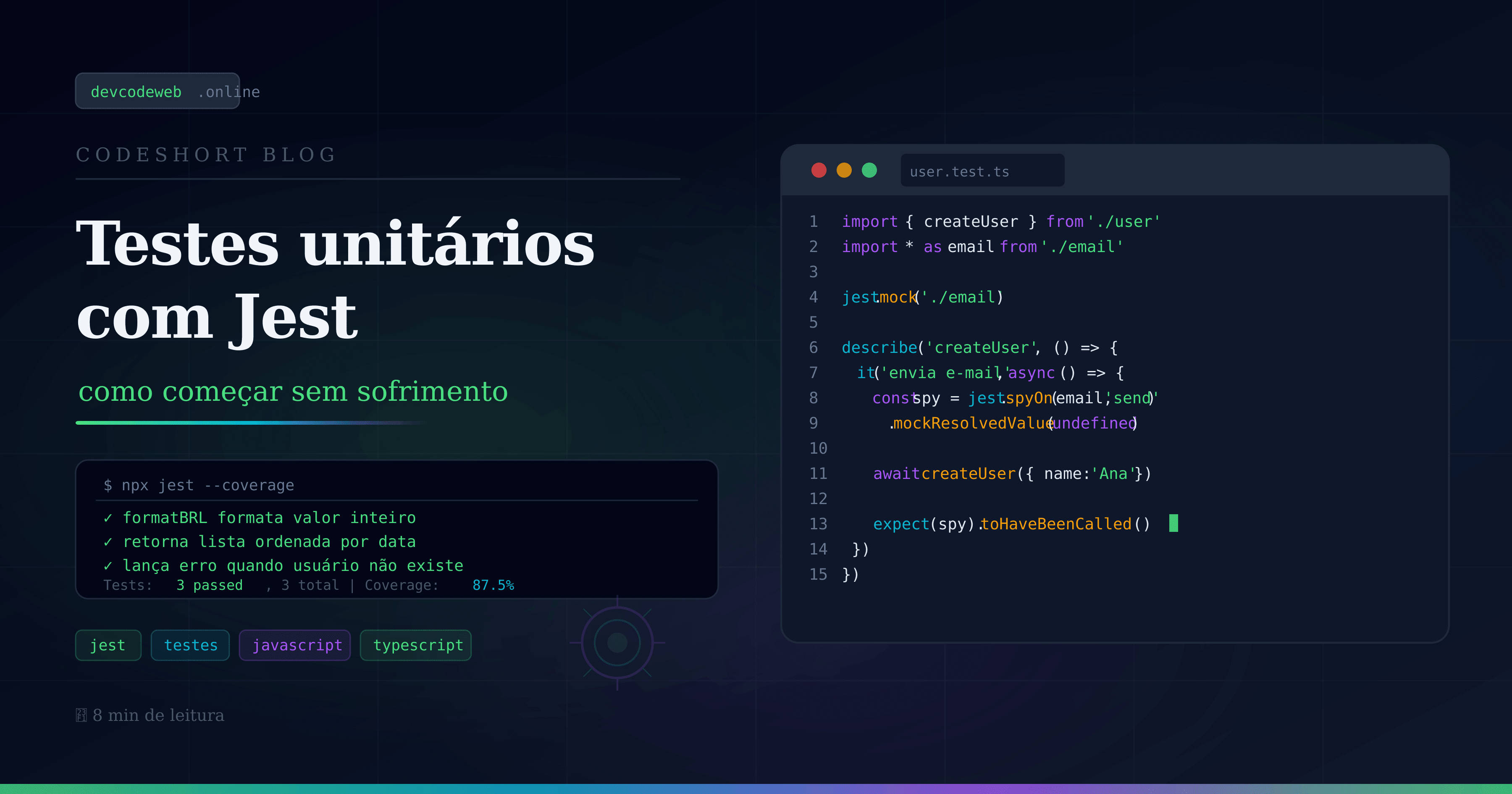This screenshot has width=1512, height=794.
Task: Click the it('envia e-mail') line
Action: [x=991, y=373]
